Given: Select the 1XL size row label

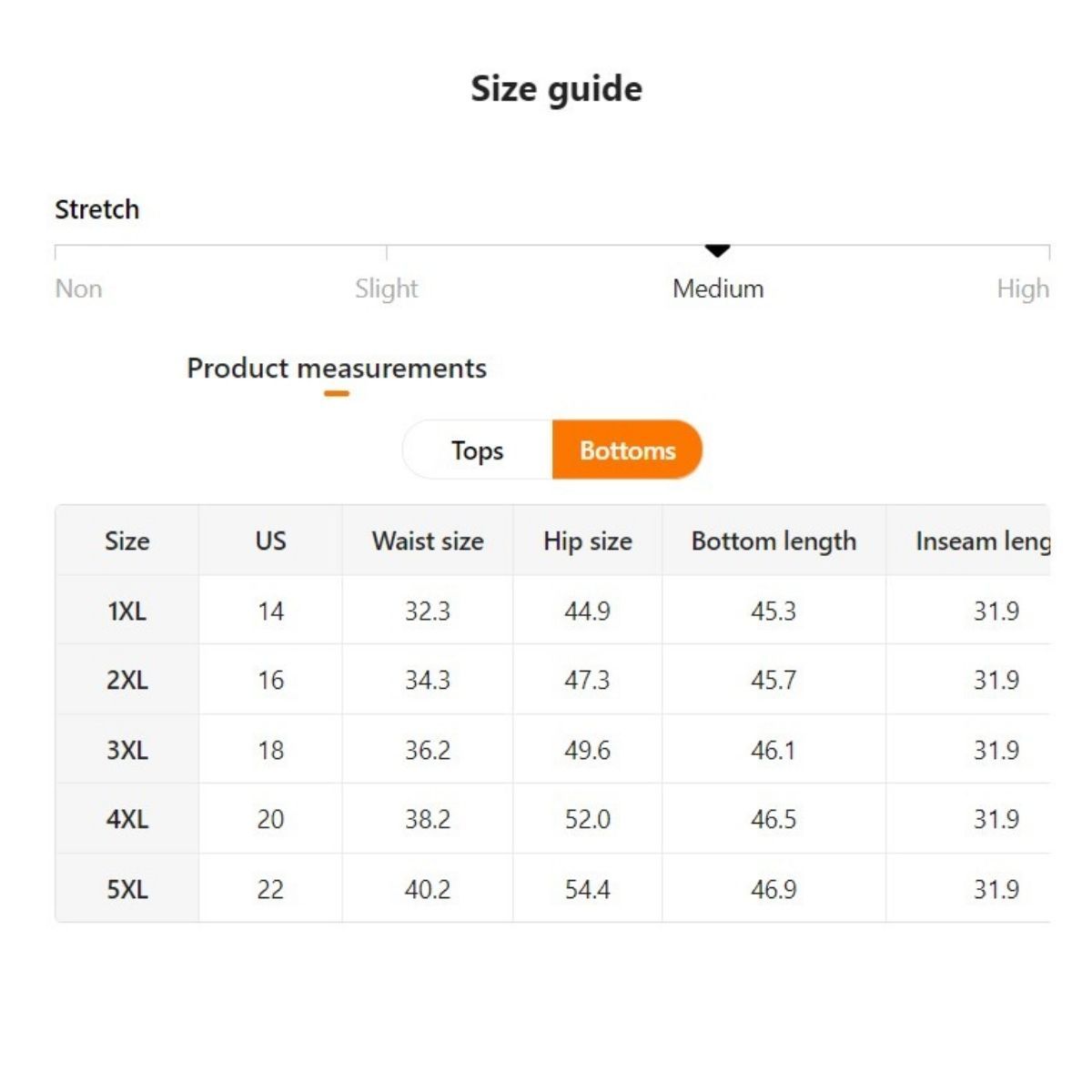Looking at the screenshot, I should (x=126, y=611).
